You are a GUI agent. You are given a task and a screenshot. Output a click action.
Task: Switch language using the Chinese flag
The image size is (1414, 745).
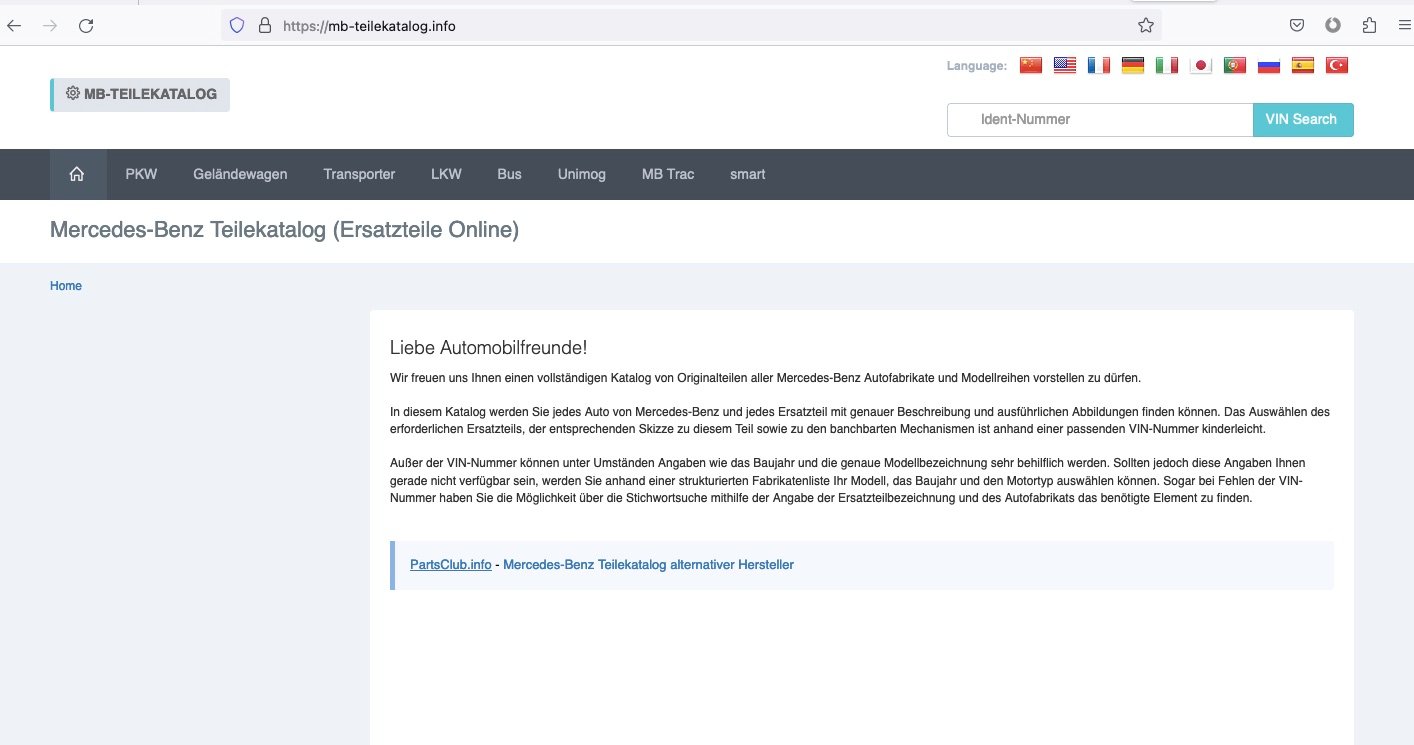[1031, 66]
